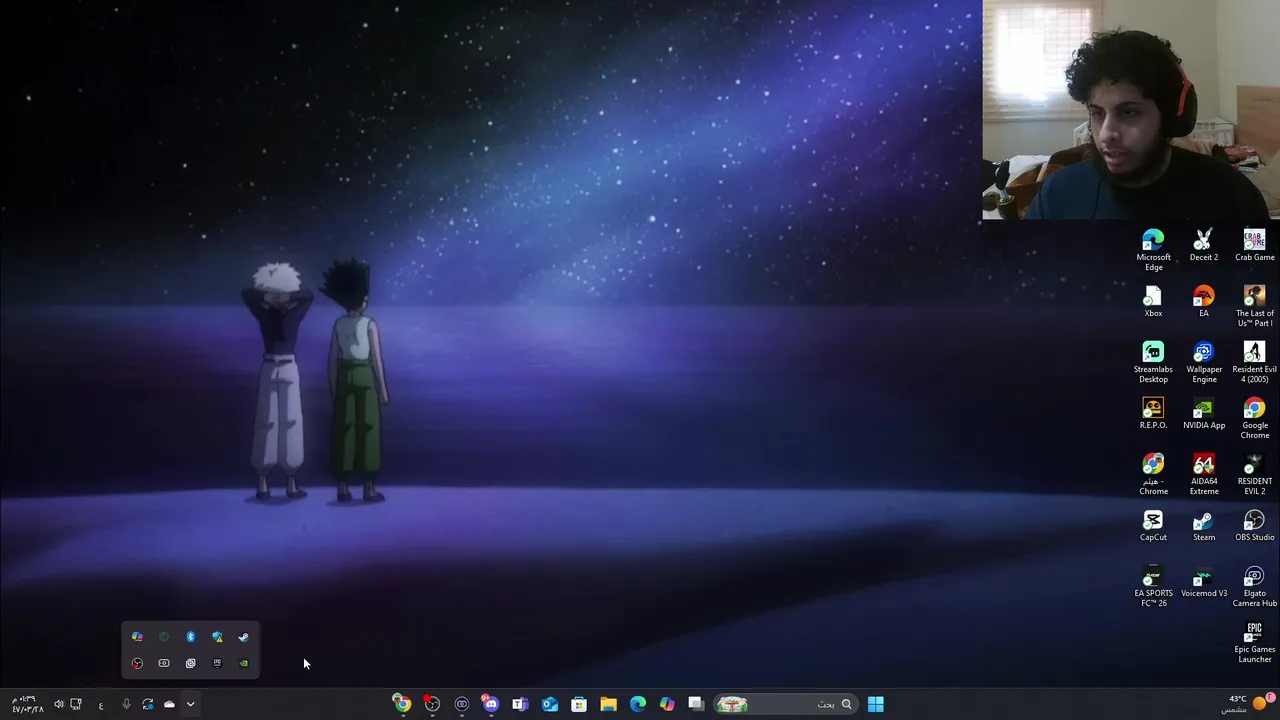Select the RESIDENT EVIL 2 desktop icon

[x=1254, y=474]
